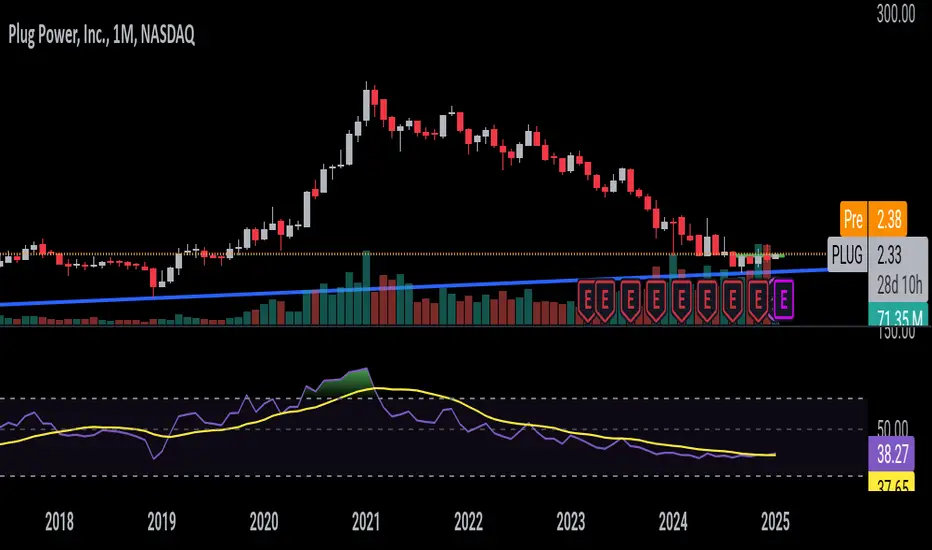Click the 2021 label on time axis

[366, 522]
